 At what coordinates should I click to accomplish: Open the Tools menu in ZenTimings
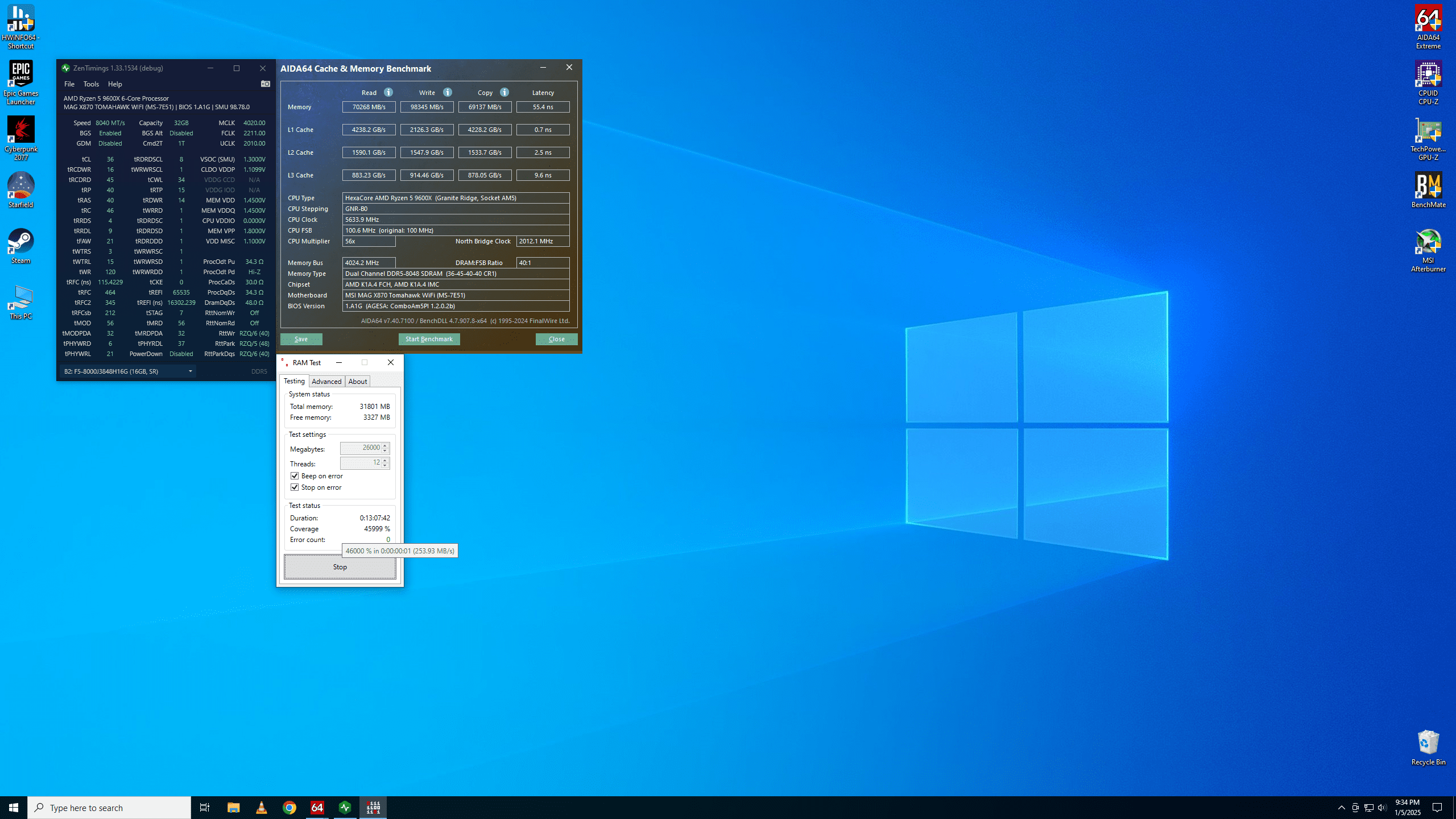91,84
